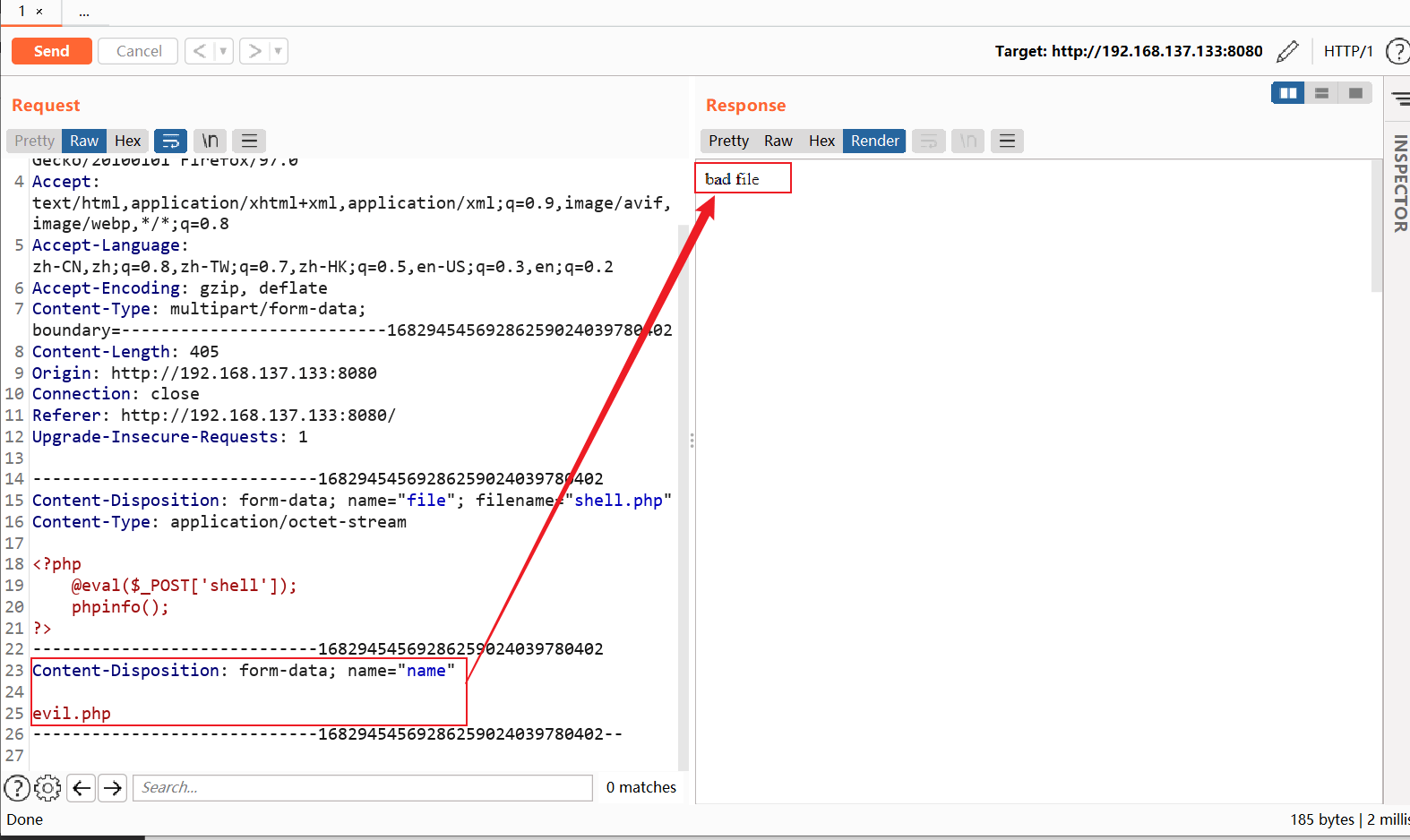Go to next request in history

click(254, 51)
